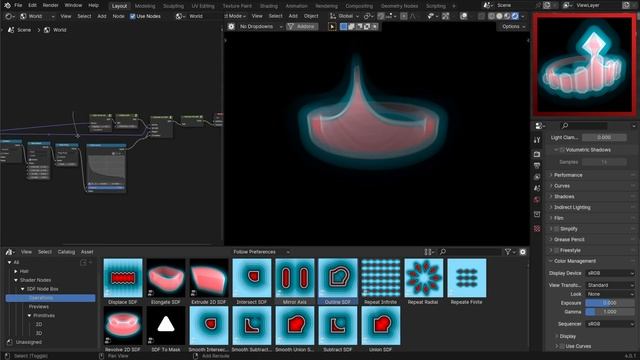Switch viewport to Rendered shading
640x360 pixels.
[x=515, y=16]
